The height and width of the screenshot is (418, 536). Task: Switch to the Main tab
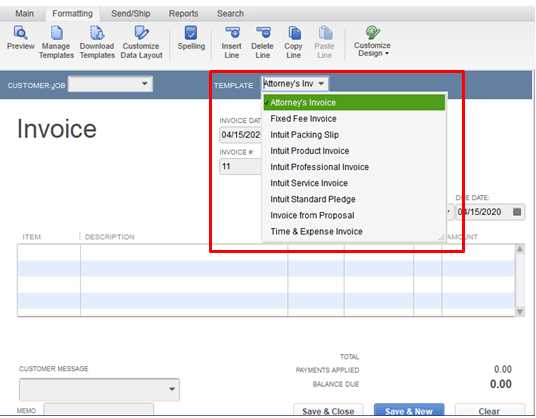[x=25, y=13]
